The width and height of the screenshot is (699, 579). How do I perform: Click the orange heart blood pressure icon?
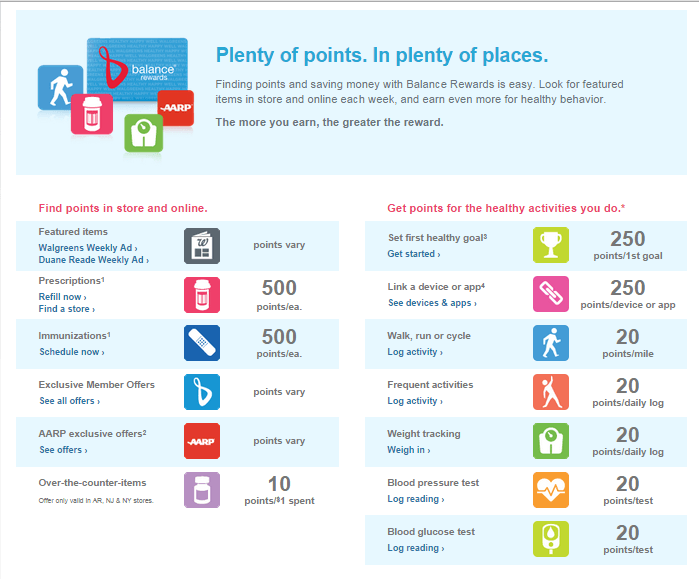(x=551, y=490)
